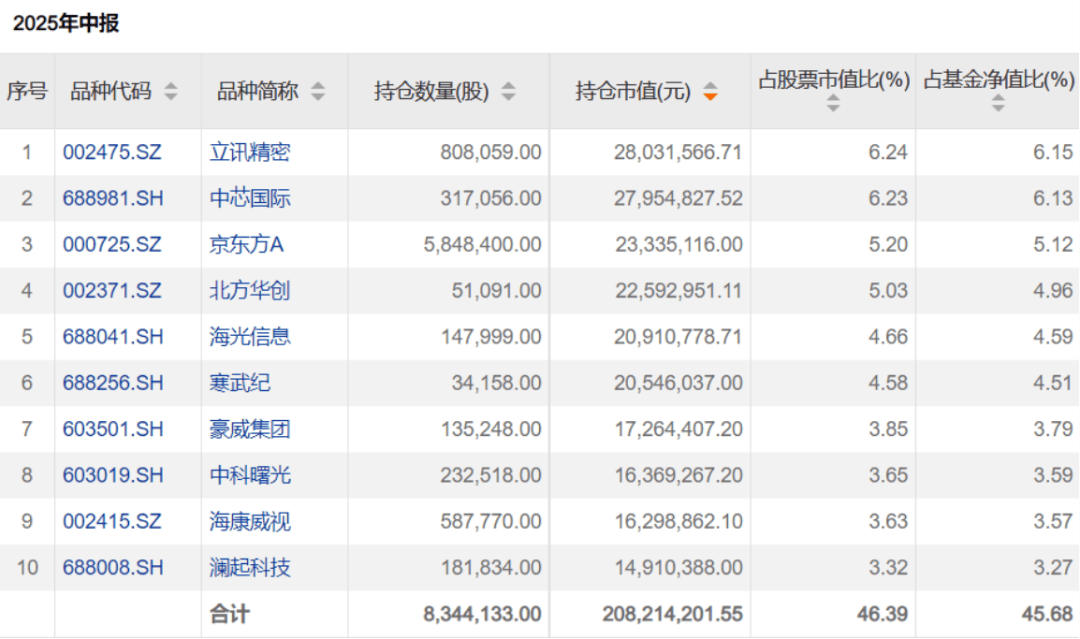Select holding quantity 587,770.00
The image size is (1080, 639).
[x=491, y=521]
